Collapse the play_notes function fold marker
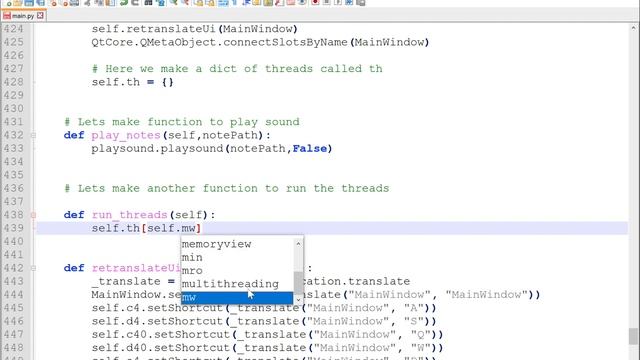Image resolution: width=640 pixels, height=360 pixels. point(33,135)
